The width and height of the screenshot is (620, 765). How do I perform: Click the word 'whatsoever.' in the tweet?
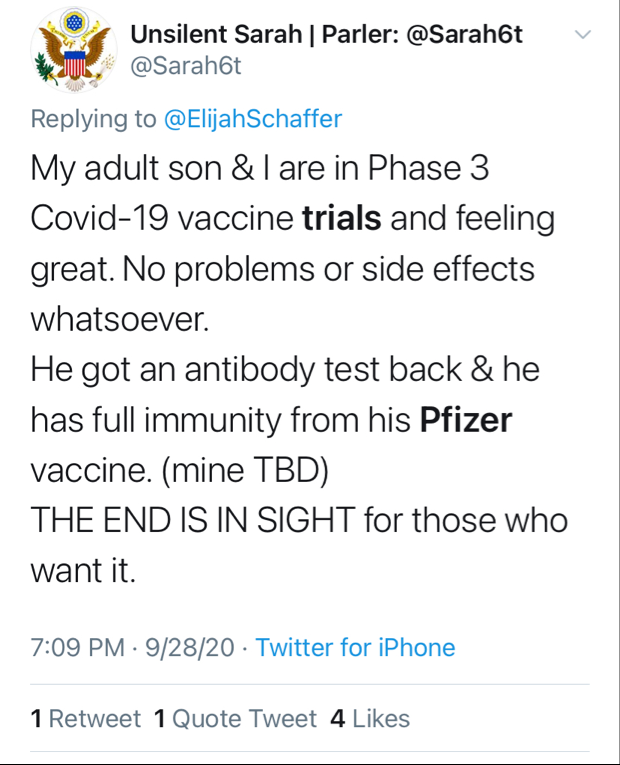pos(121,319)
